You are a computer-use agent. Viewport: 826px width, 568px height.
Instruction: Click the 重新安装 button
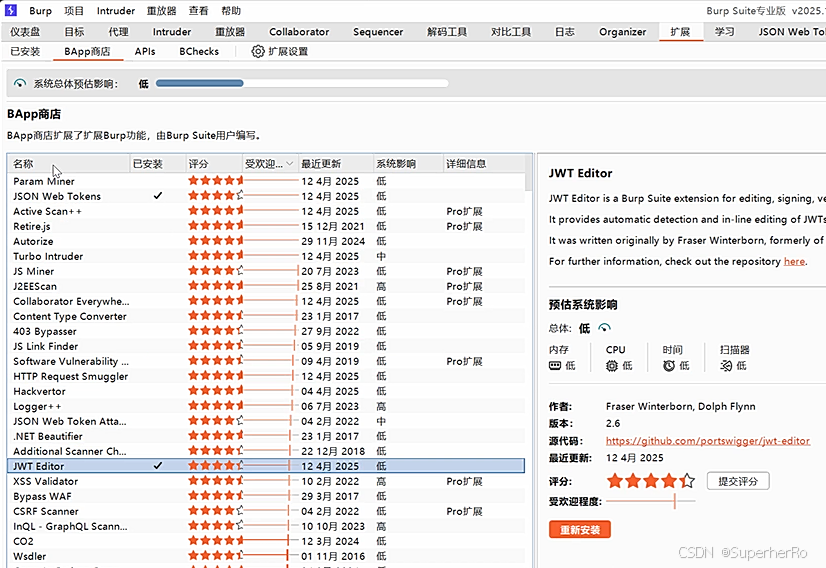(580, 530)
